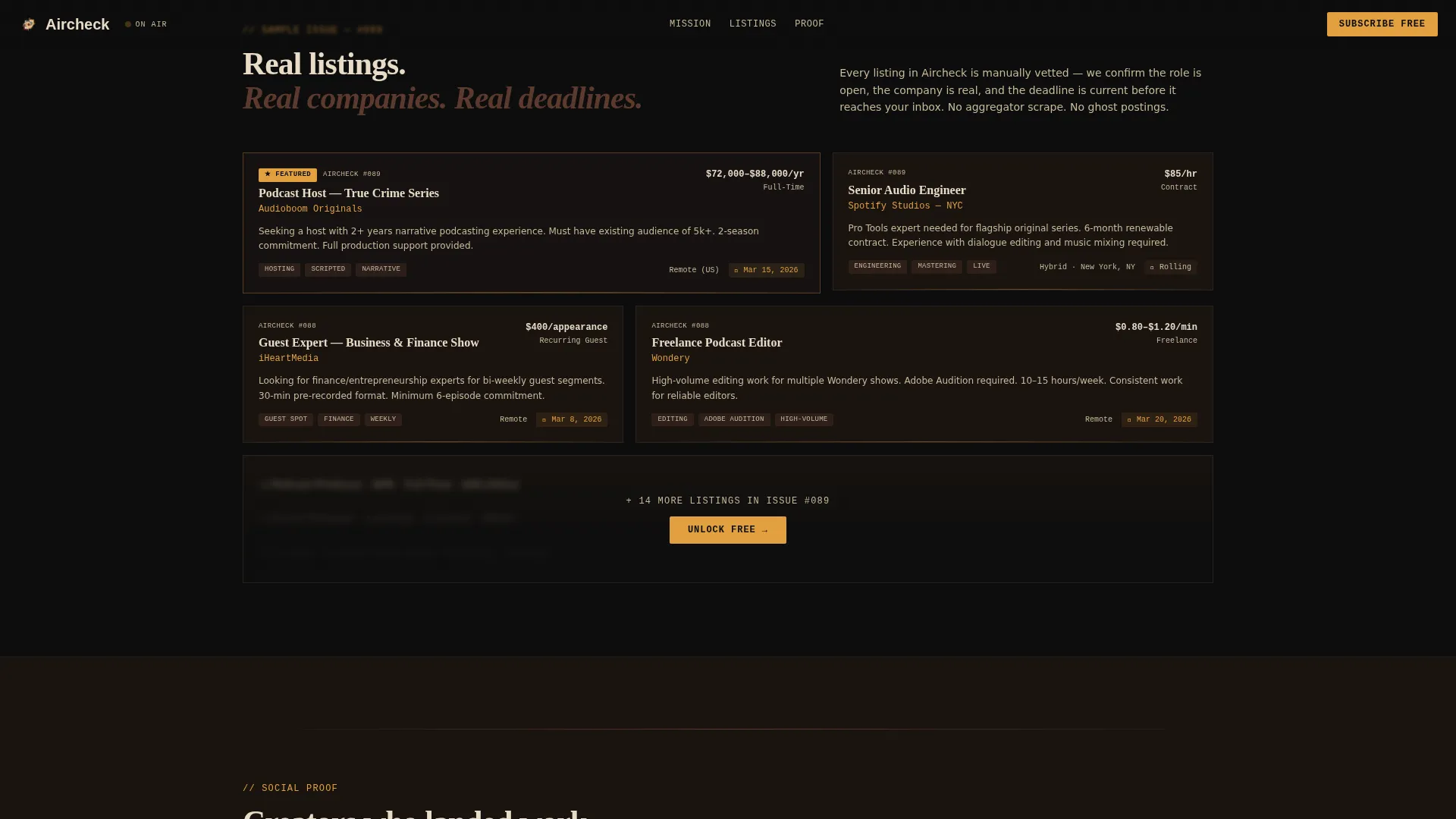This screenshot has width=1456, height=819.
Task: Open Podcast Host — True Crime Series listing
Action: (349, 193)
